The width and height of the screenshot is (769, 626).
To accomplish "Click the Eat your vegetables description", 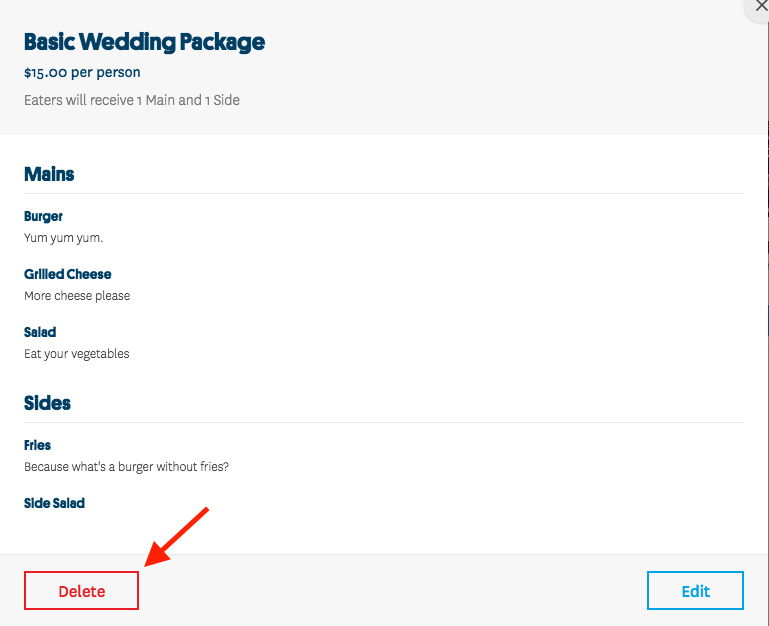I will pos(77,354).
